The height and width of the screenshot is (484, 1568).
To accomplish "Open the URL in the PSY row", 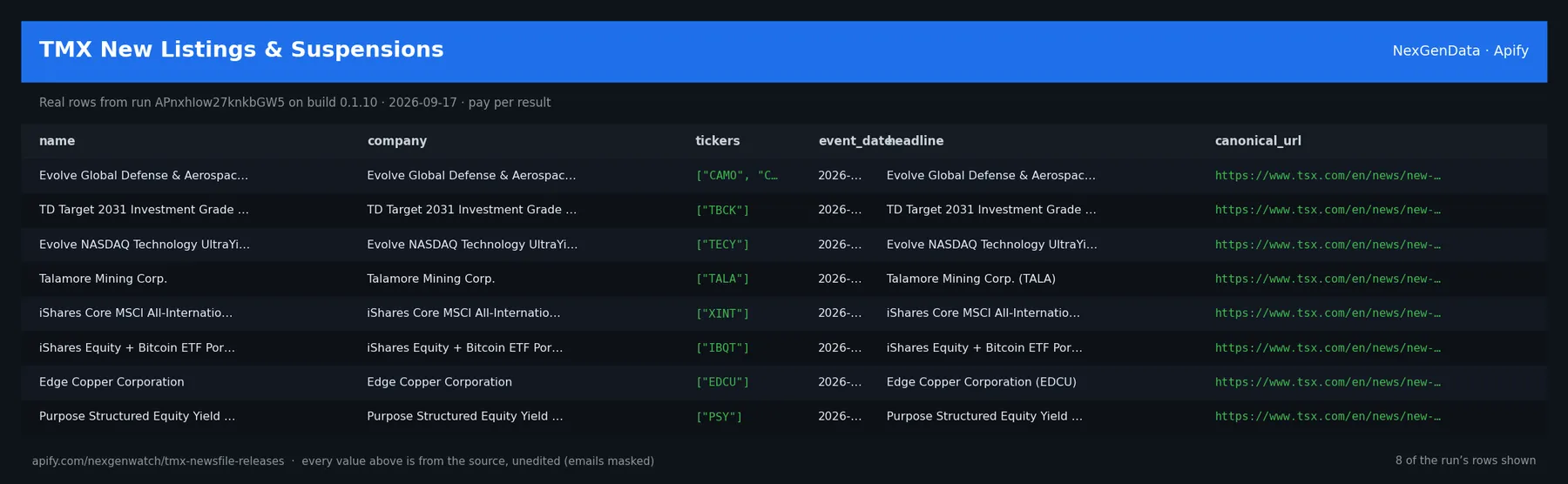I will 1328,416.
